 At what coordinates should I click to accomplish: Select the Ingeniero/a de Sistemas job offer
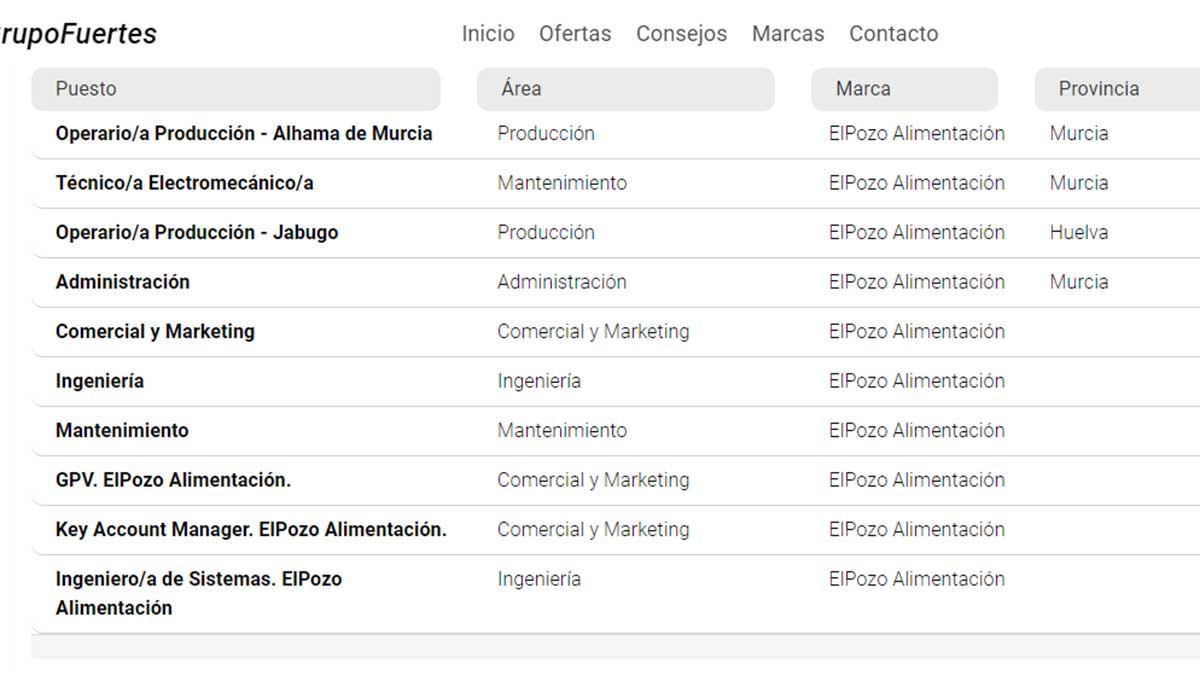[198, 593]
